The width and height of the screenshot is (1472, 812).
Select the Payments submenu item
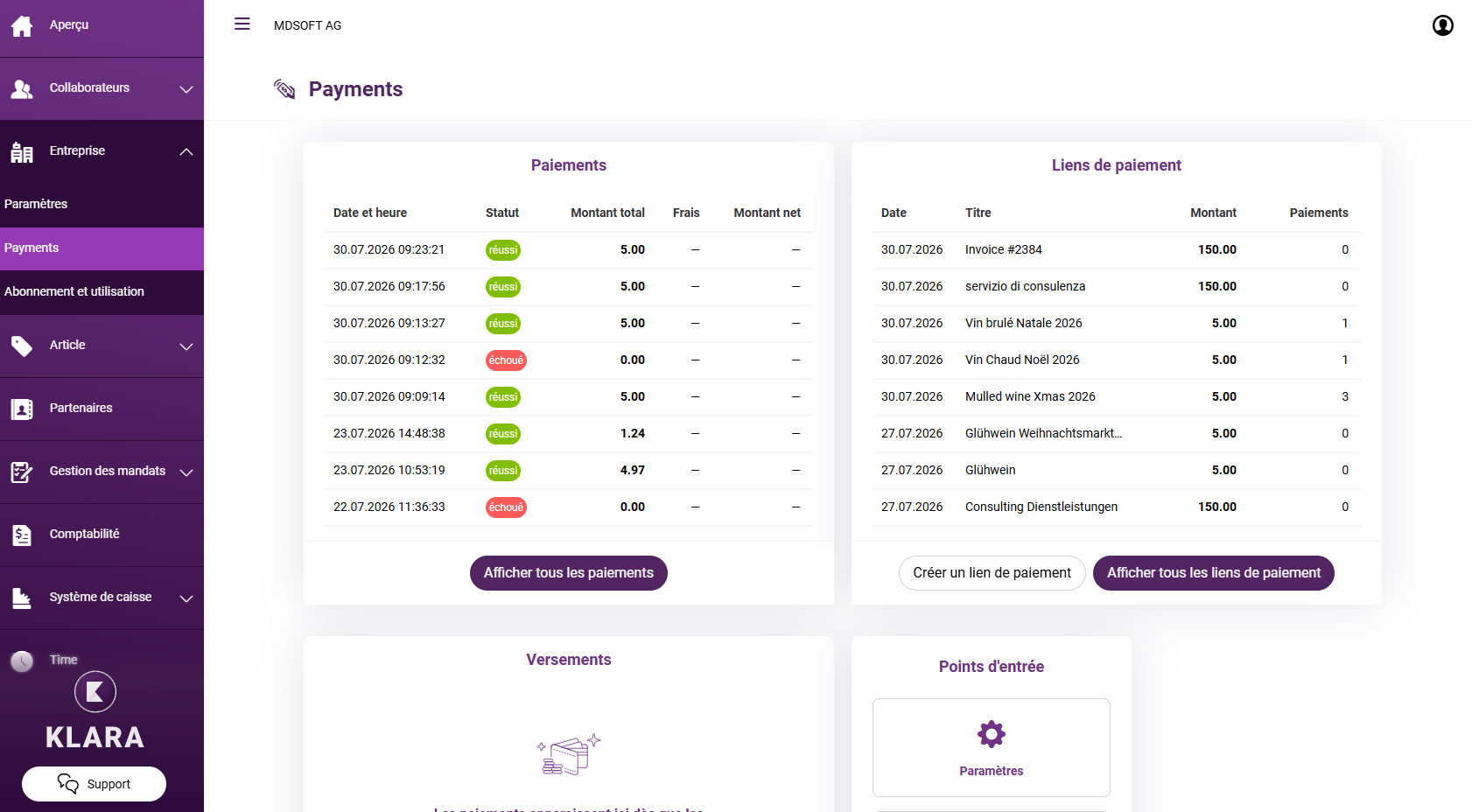102,248
